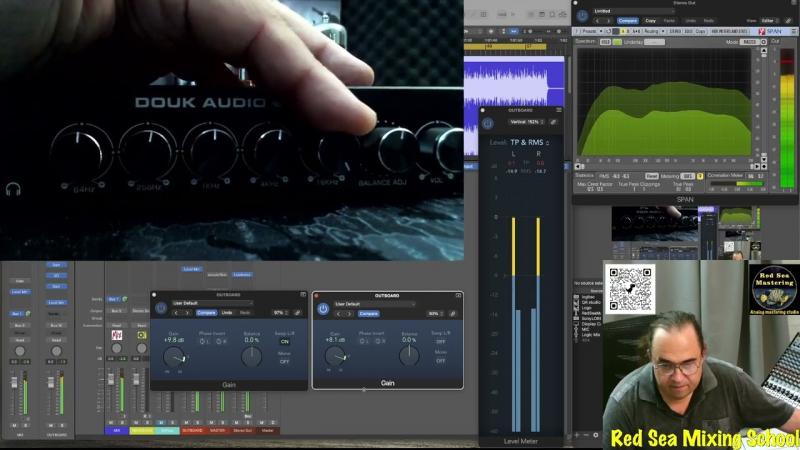Toggle power button in left OUTBOARD Gain plugin
The width and height of the screenshot is (800, 450).
tap(161, 308)
